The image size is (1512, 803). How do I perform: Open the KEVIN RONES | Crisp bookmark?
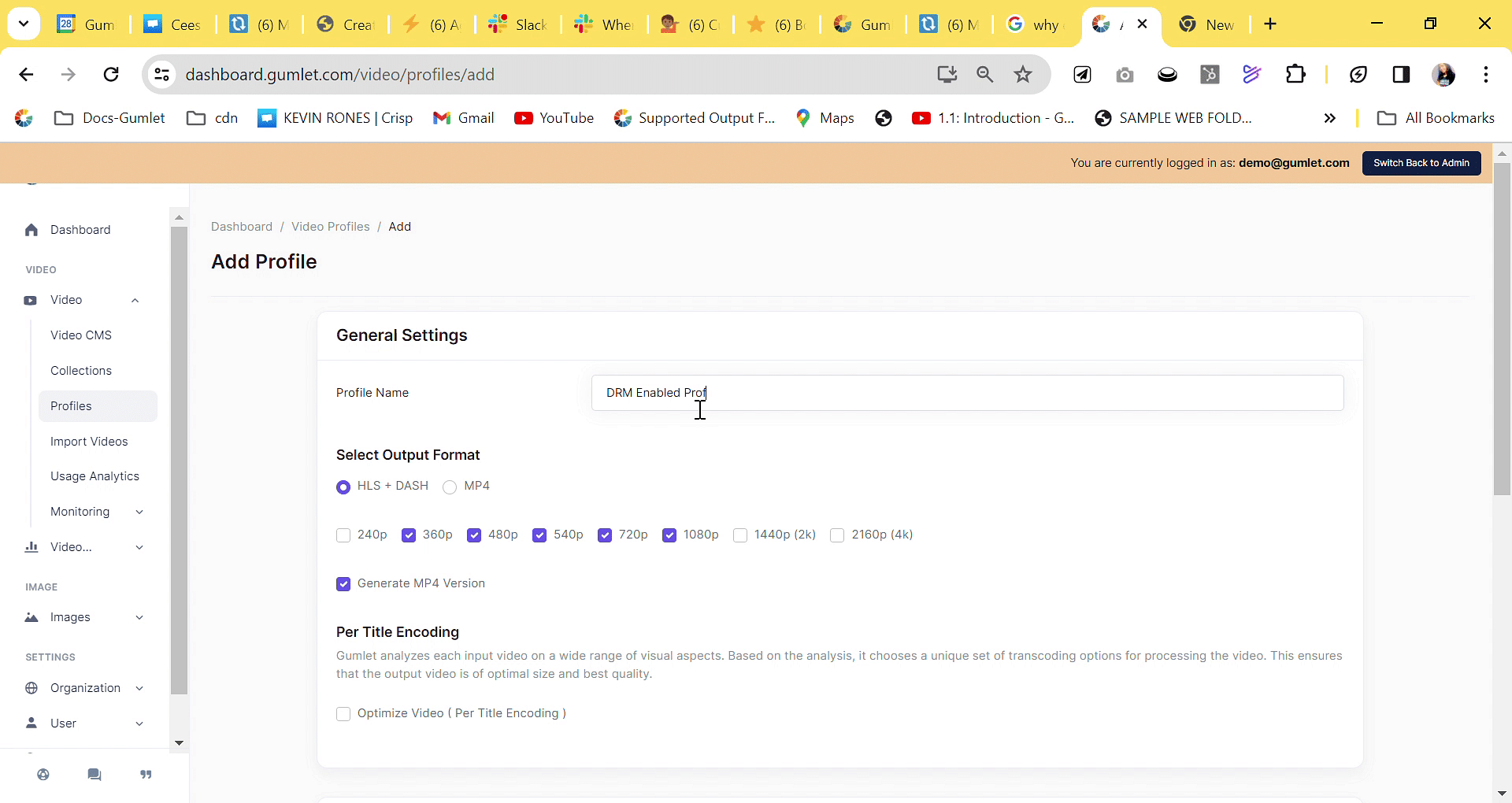335,118
